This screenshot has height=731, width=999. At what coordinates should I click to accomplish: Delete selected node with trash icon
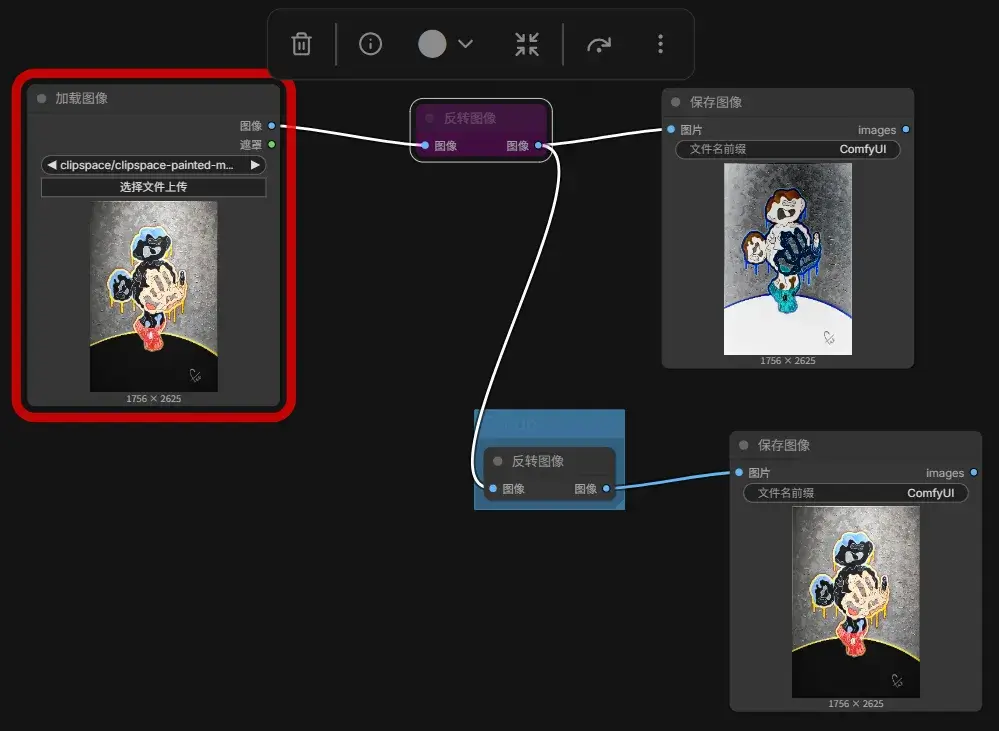coord(301,44)
